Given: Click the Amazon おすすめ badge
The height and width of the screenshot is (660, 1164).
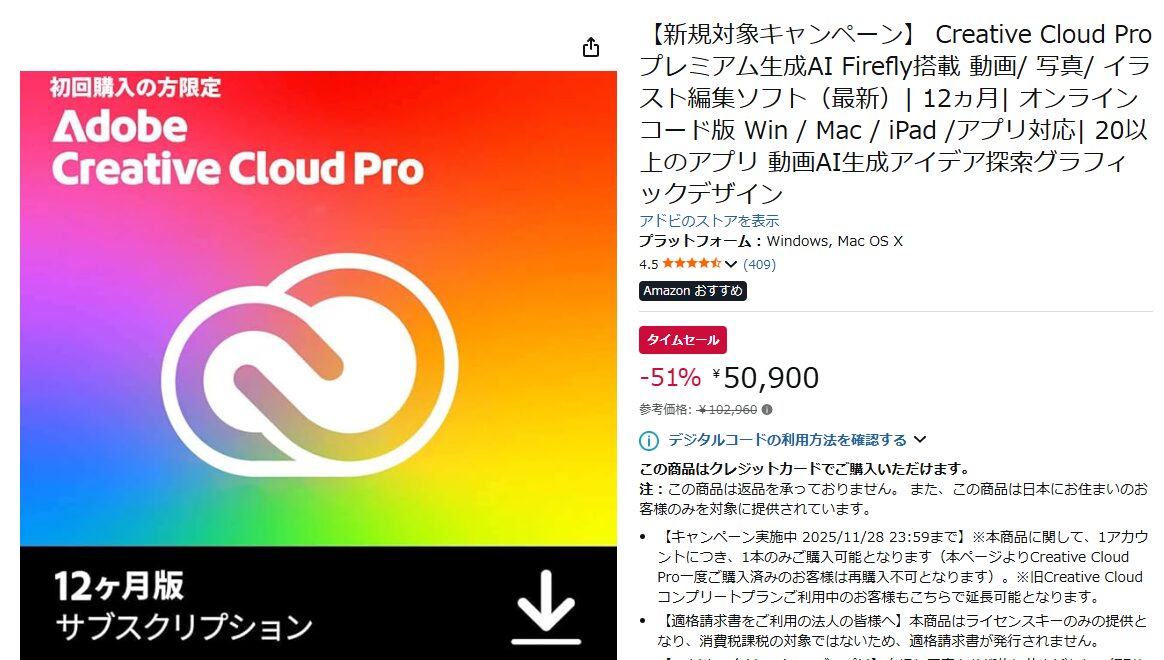Looking at the screenshot, I should tap(693, 291).
